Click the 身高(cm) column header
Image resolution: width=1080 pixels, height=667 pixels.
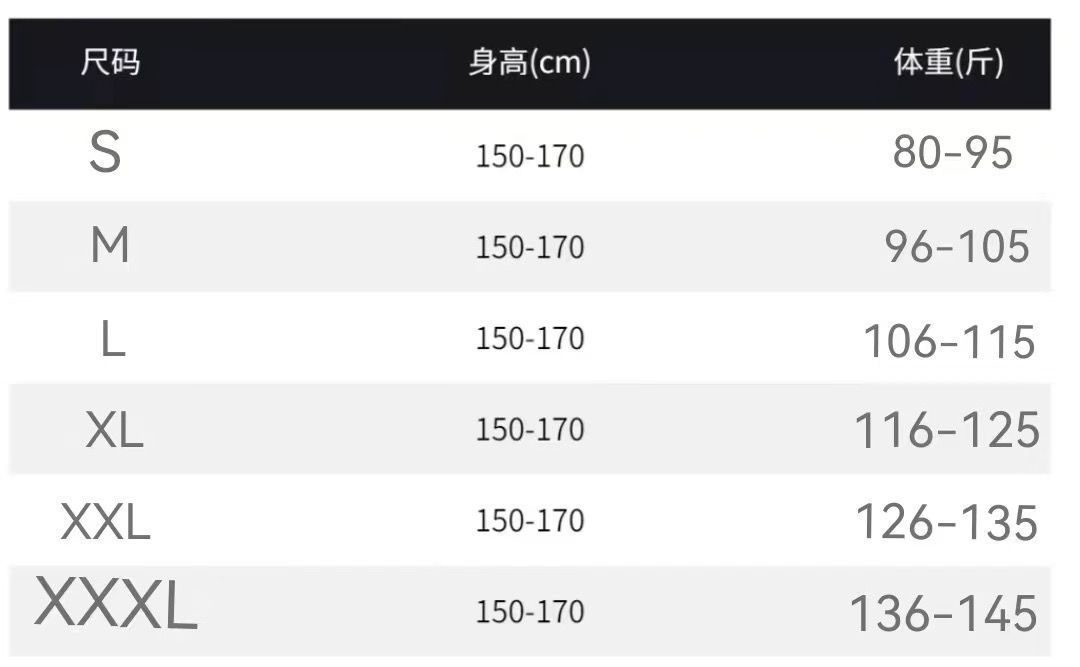pyautogui.click(x=529, y=64)
